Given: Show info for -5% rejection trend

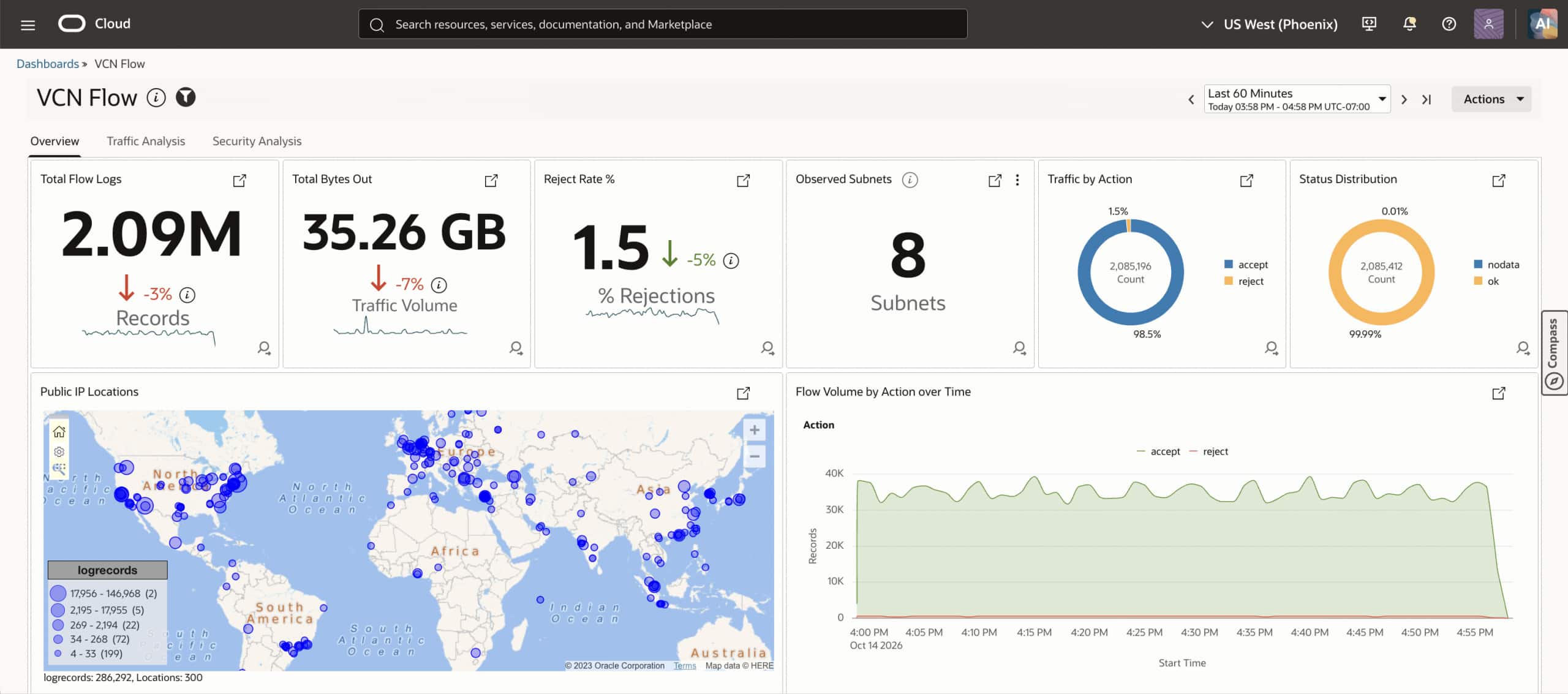Looking at the screenshot, I should click(731, 261).
